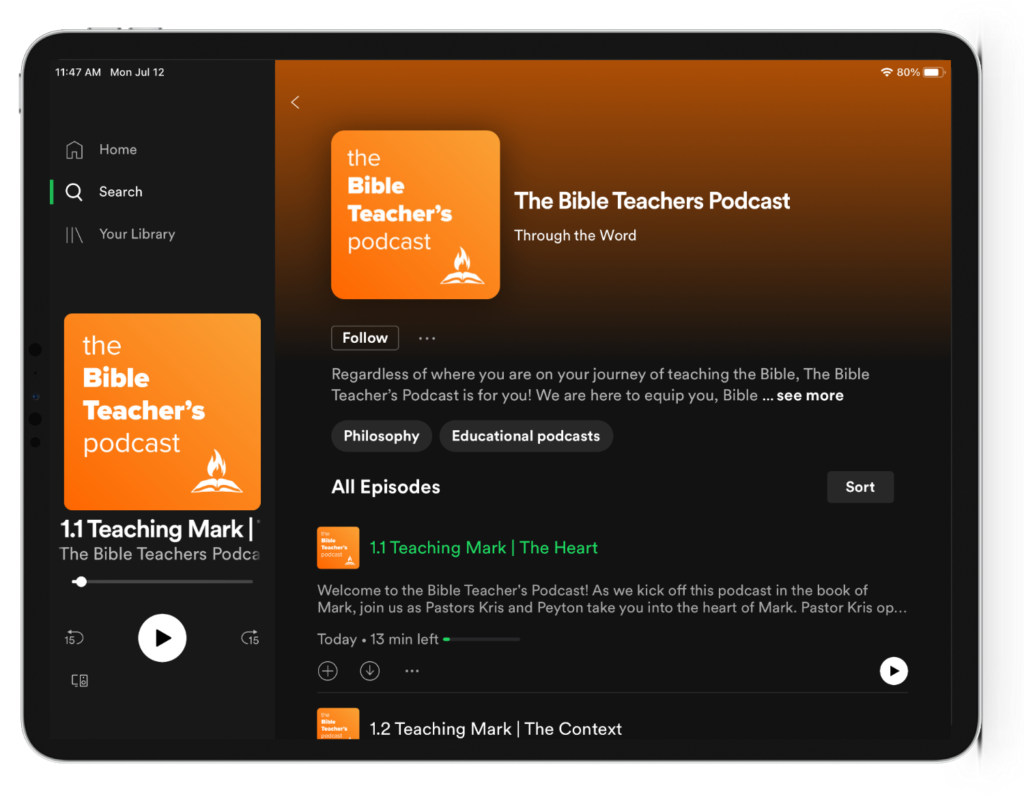Play episode 1.1 from the episode list

point(893,671)
